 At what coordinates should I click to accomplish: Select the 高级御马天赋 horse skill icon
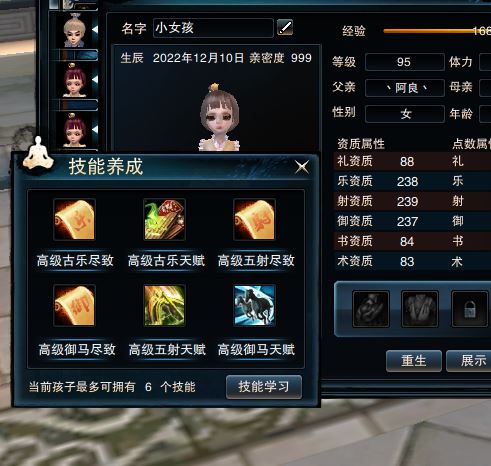(254, 305)
